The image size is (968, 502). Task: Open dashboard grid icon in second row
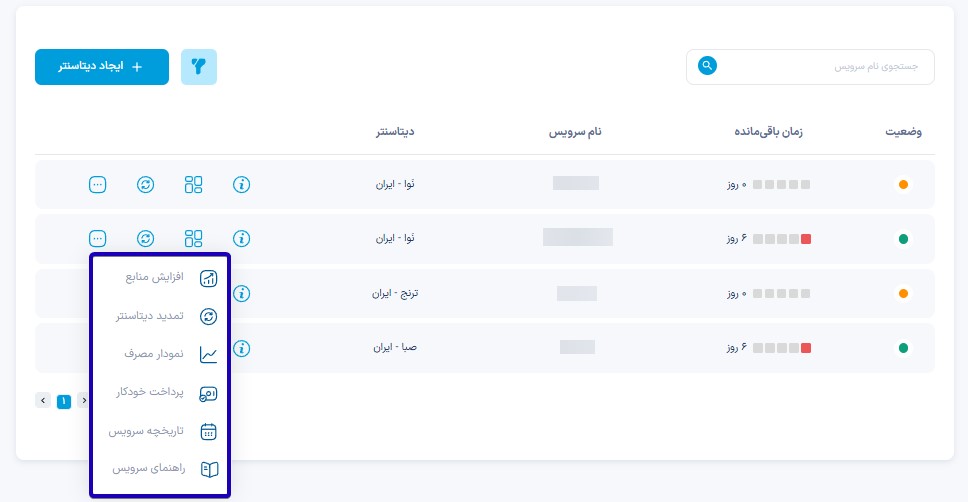coord(193,238)
